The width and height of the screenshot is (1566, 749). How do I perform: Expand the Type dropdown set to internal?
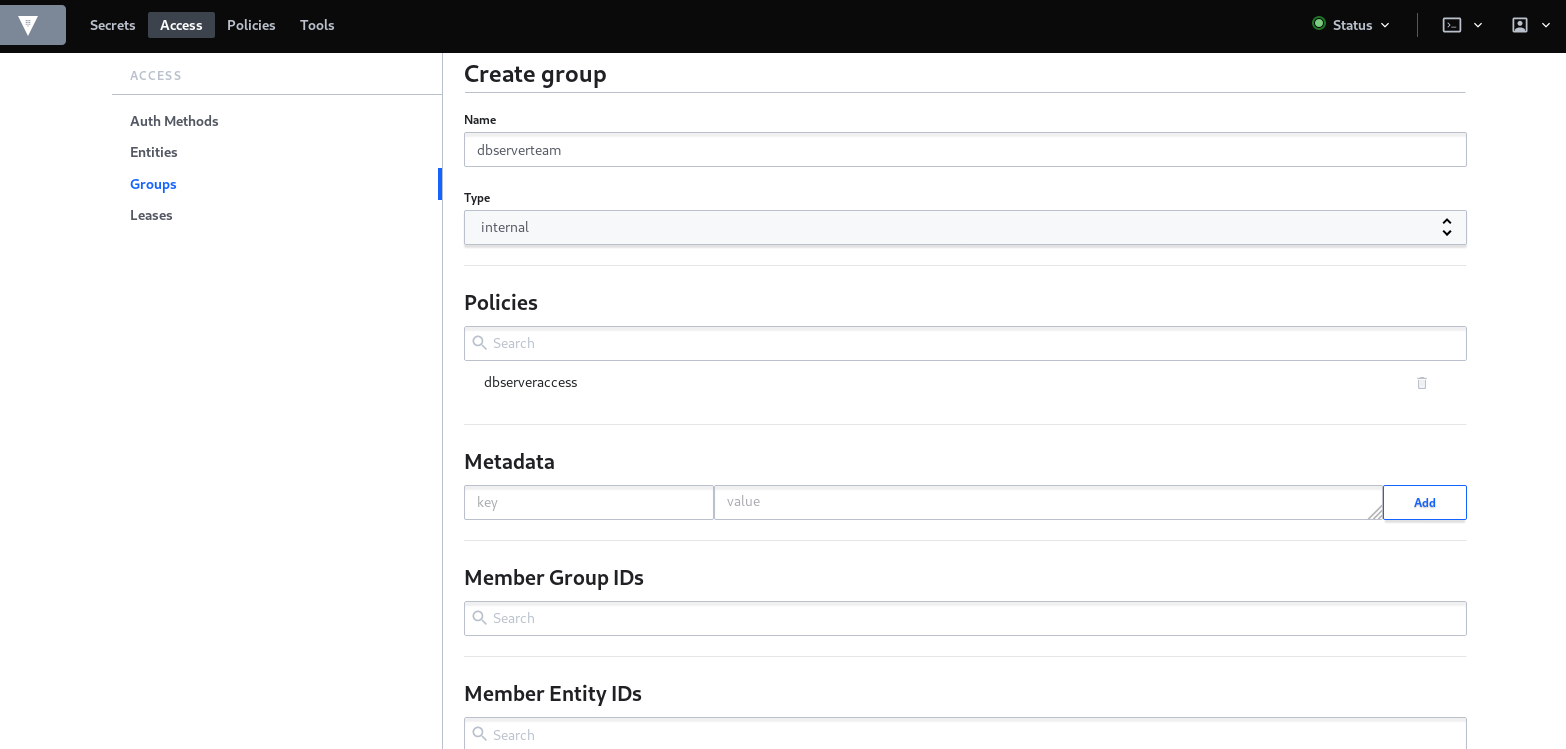(964, 228)
